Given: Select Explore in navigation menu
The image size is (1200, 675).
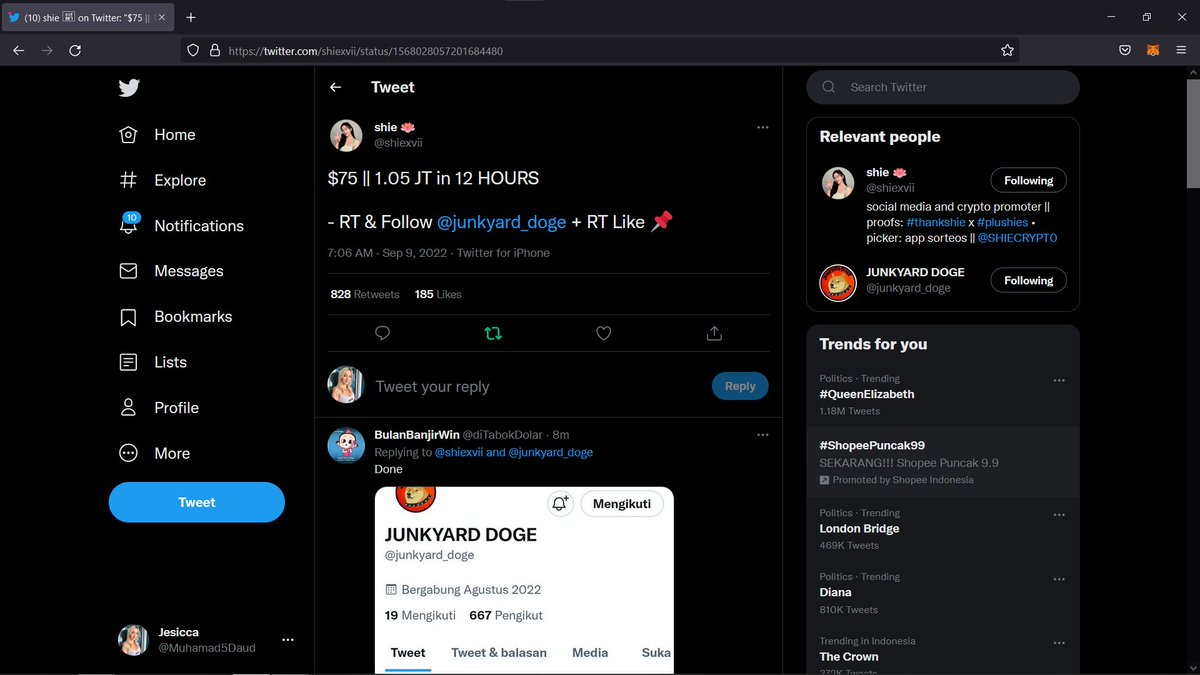Looking at the screenshot, I should 180,180.
